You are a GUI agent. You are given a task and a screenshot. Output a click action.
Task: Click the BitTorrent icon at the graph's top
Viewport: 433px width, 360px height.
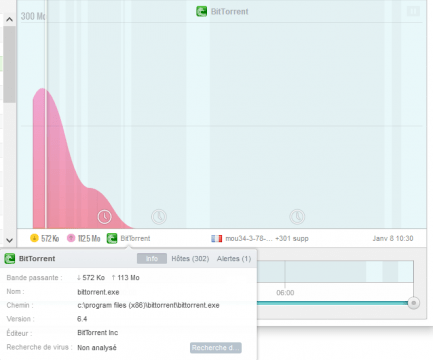pos(201,11)
